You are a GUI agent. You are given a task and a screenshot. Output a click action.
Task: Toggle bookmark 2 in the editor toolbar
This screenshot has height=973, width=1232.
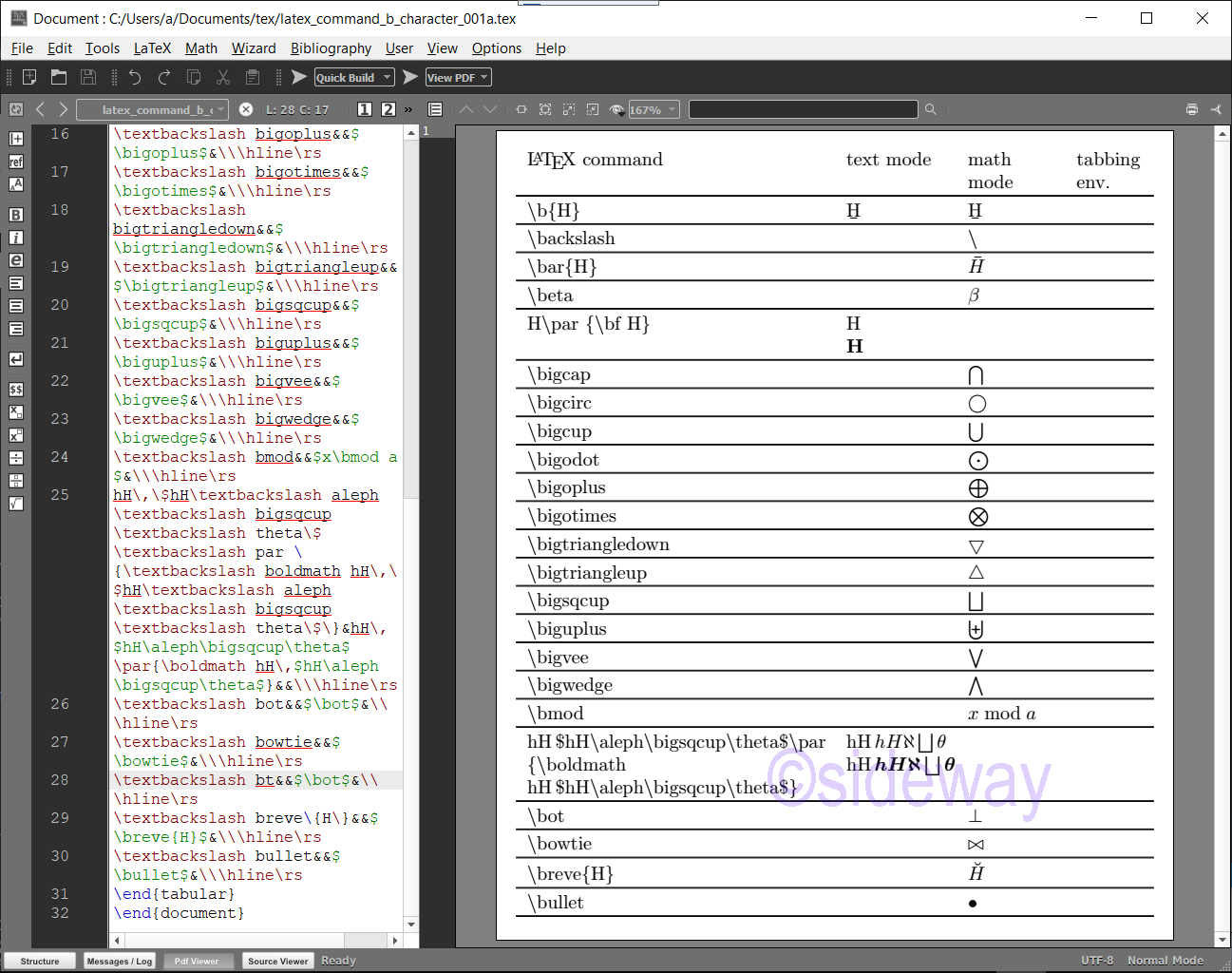389,109
